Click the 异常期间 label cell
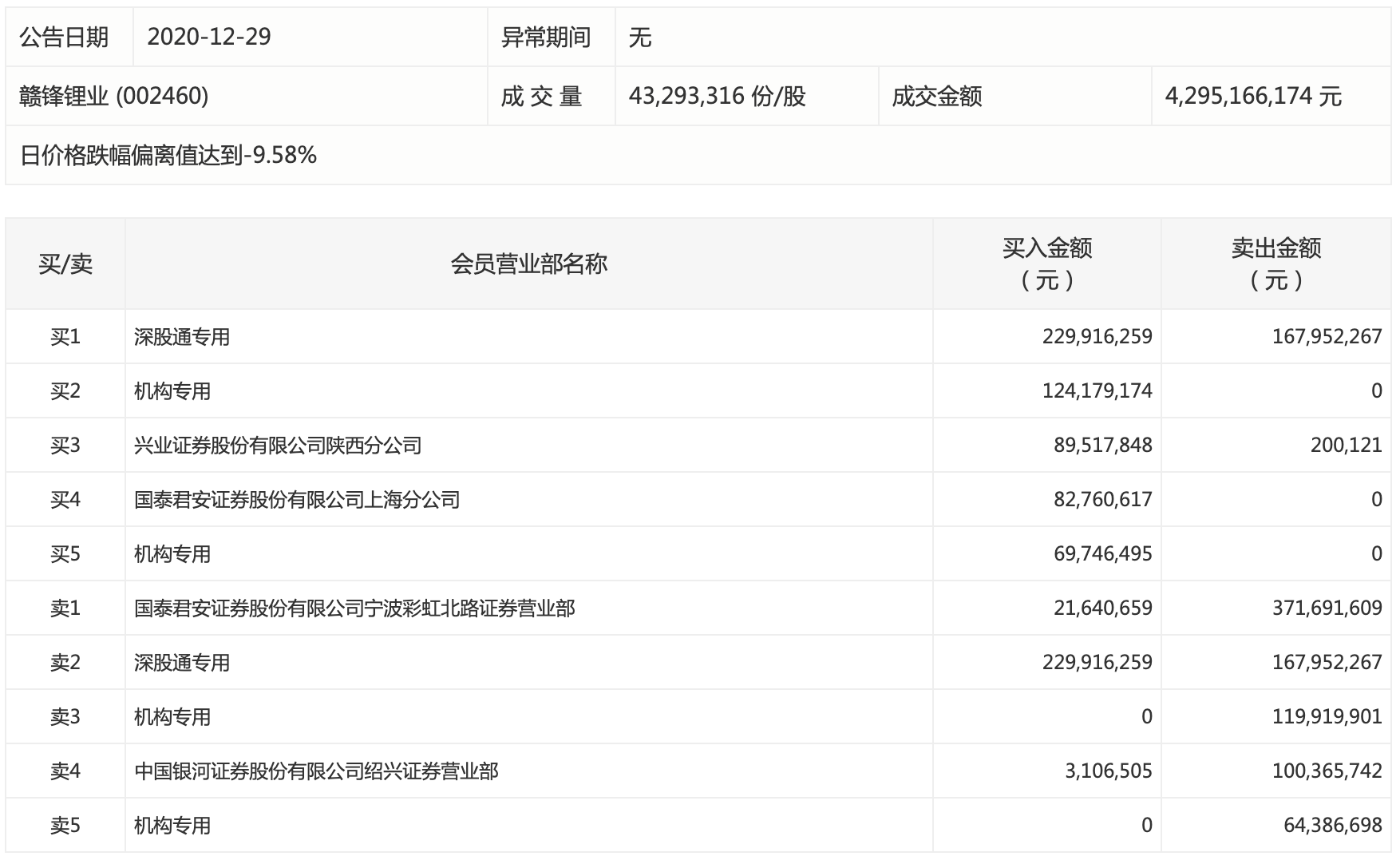This screenshot has height=864, width=1400. (x=546, y=37)
